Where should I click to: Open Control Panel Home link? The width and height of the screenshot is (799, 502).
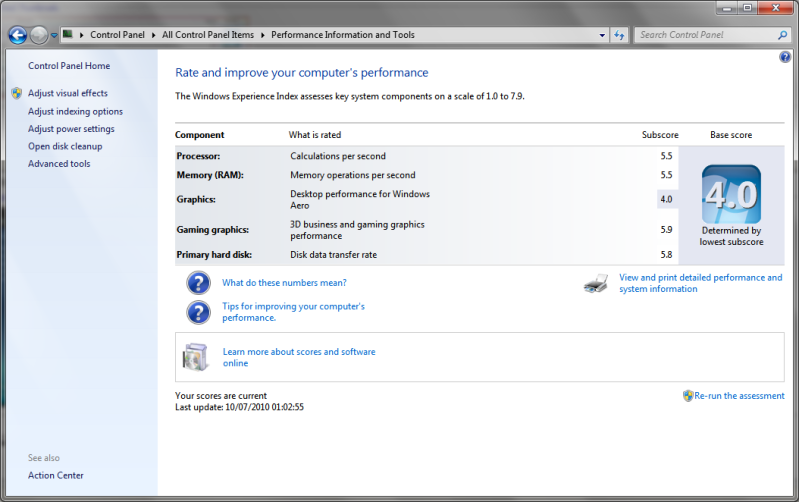69,66
